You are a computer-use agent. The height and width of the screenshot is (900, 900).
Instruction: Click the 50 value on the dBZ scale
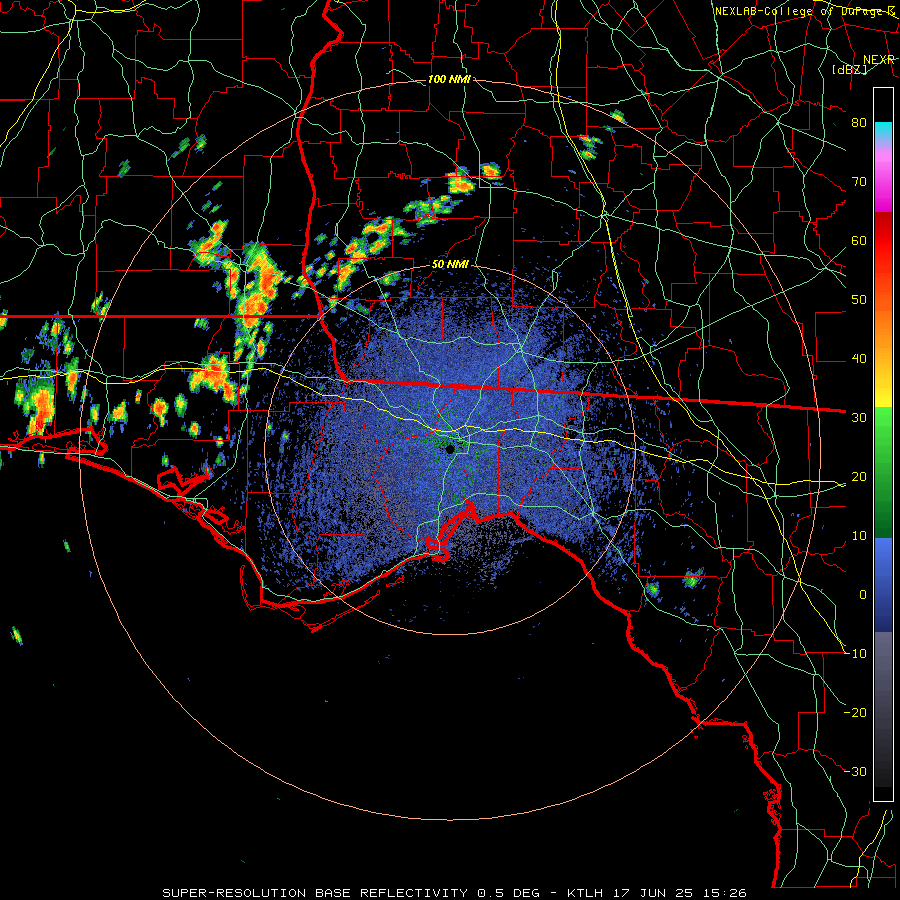click(859, 300)
